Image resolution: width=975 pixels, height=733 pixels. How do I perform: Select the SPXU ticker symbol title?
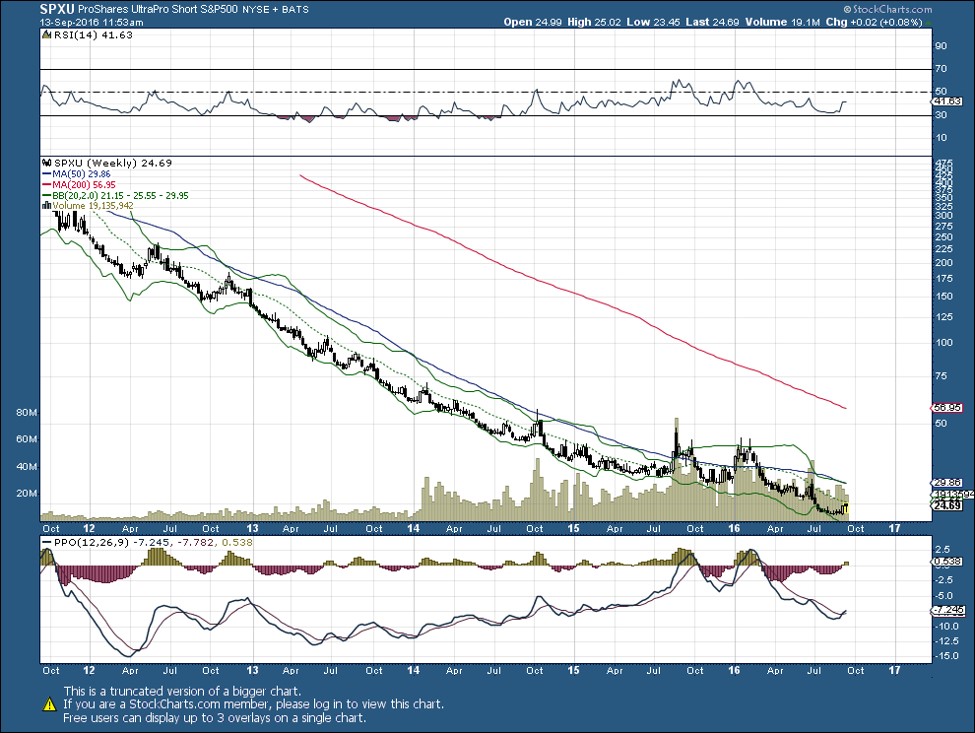(x=57, y=9)
